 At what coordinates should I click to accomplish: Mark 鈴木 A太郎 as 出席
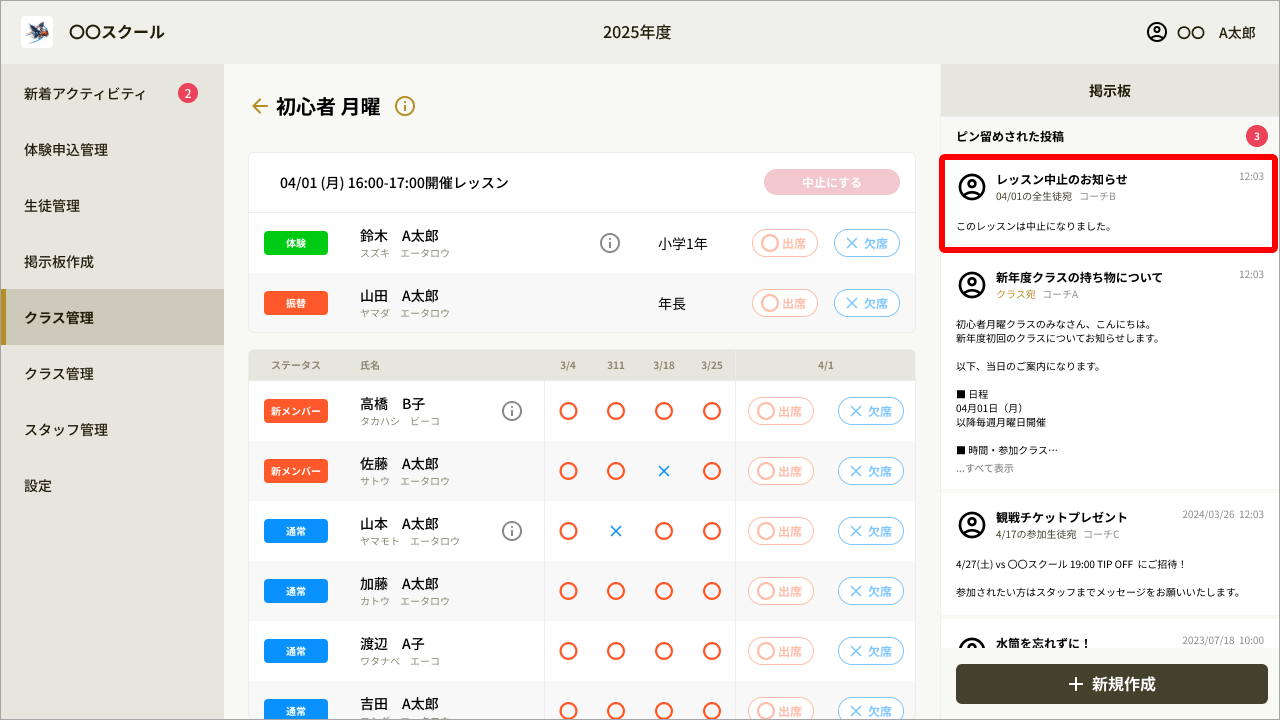784,242
